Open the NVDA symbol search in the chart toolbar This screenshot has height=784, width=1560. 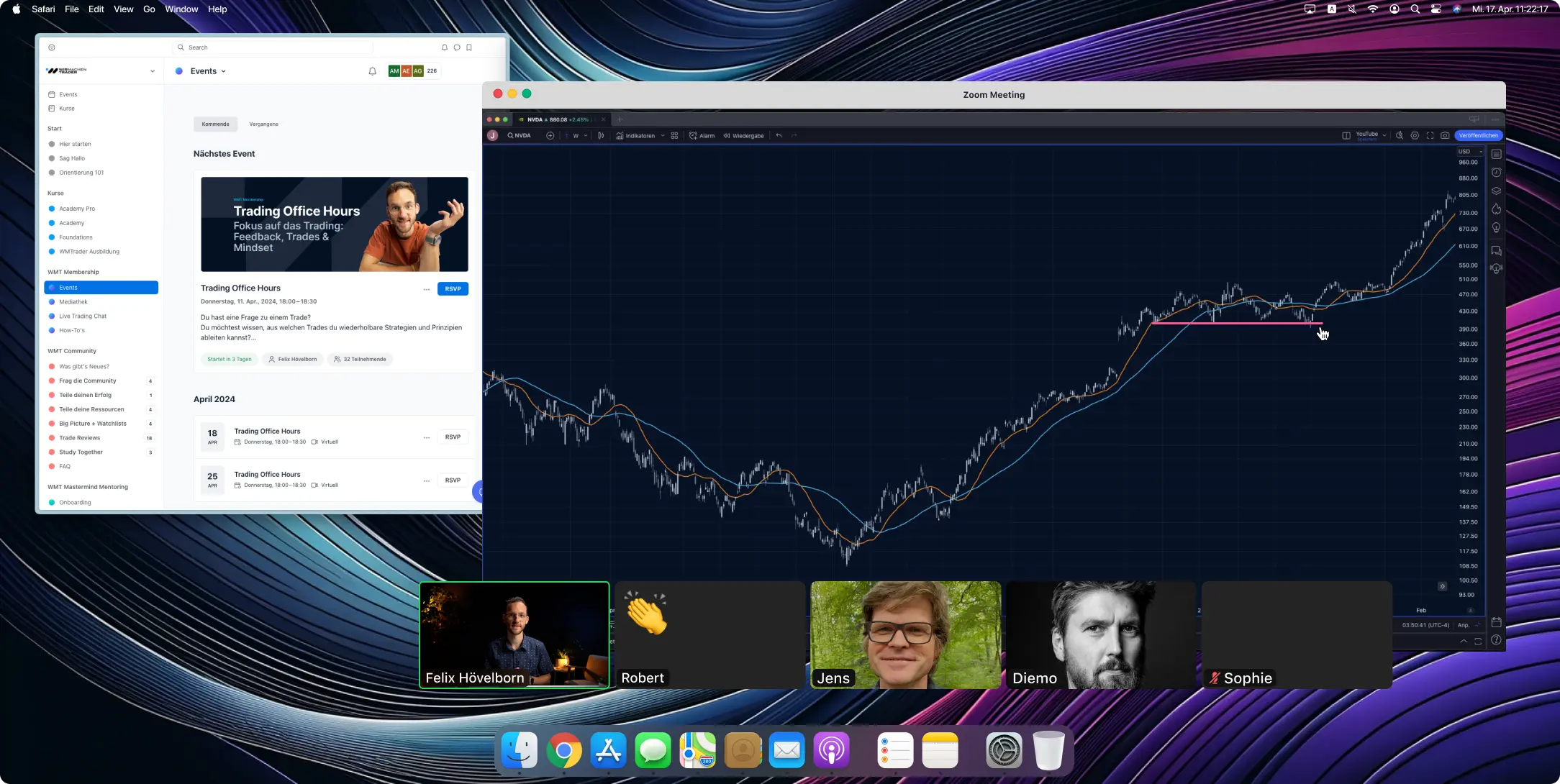point(519,135)
